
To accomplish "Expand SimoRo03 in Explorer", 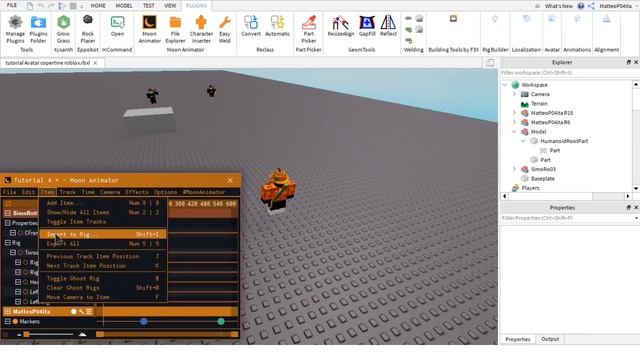I will (514, 169).
